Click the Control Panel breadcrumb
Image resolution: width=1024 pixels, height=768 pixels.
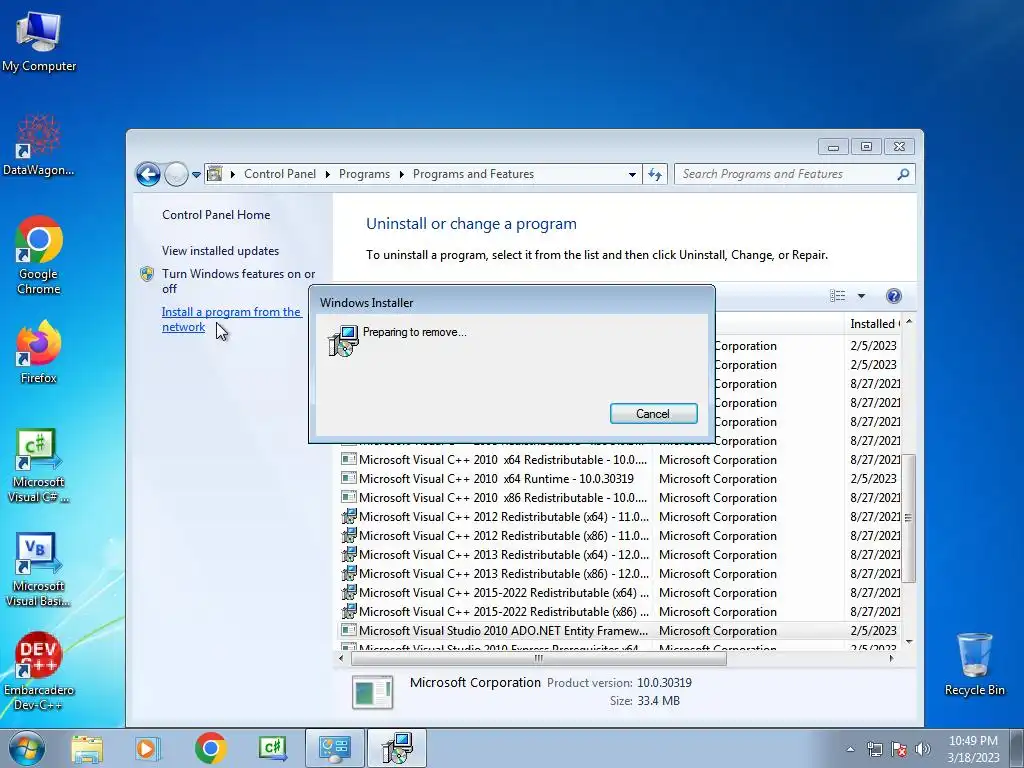(280, 174)
